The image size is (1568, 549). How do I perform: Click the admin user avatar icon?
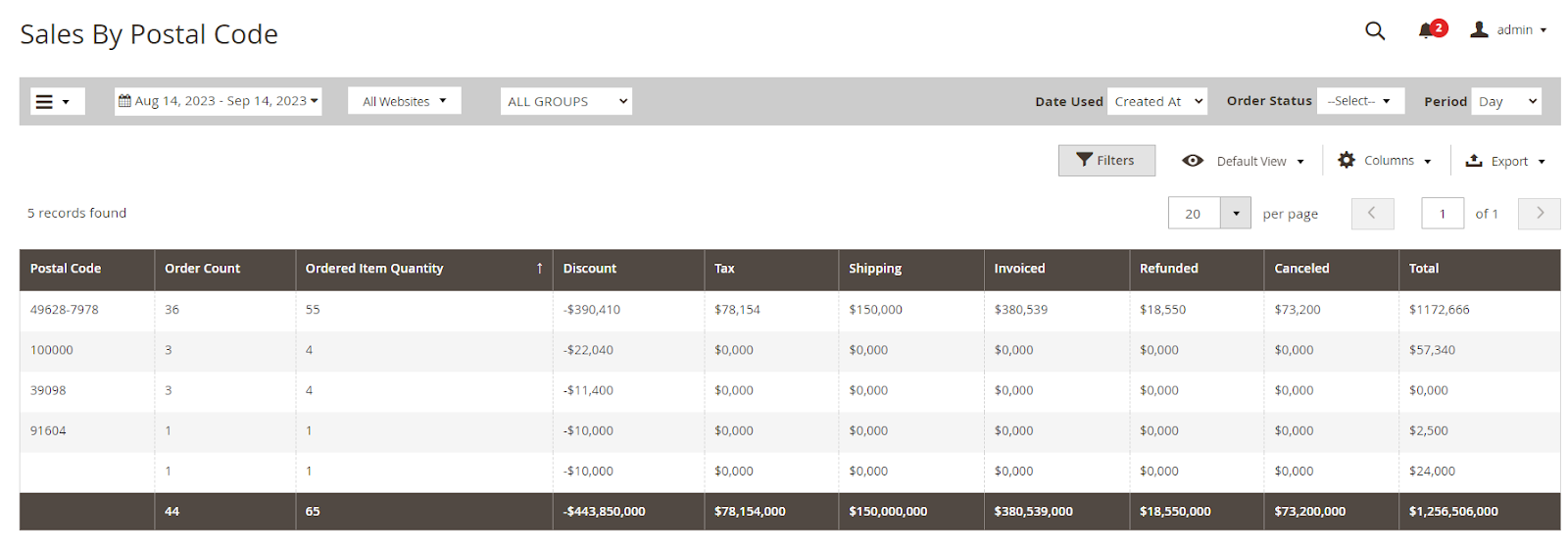pyautogui.click(x=1479, y=29)
